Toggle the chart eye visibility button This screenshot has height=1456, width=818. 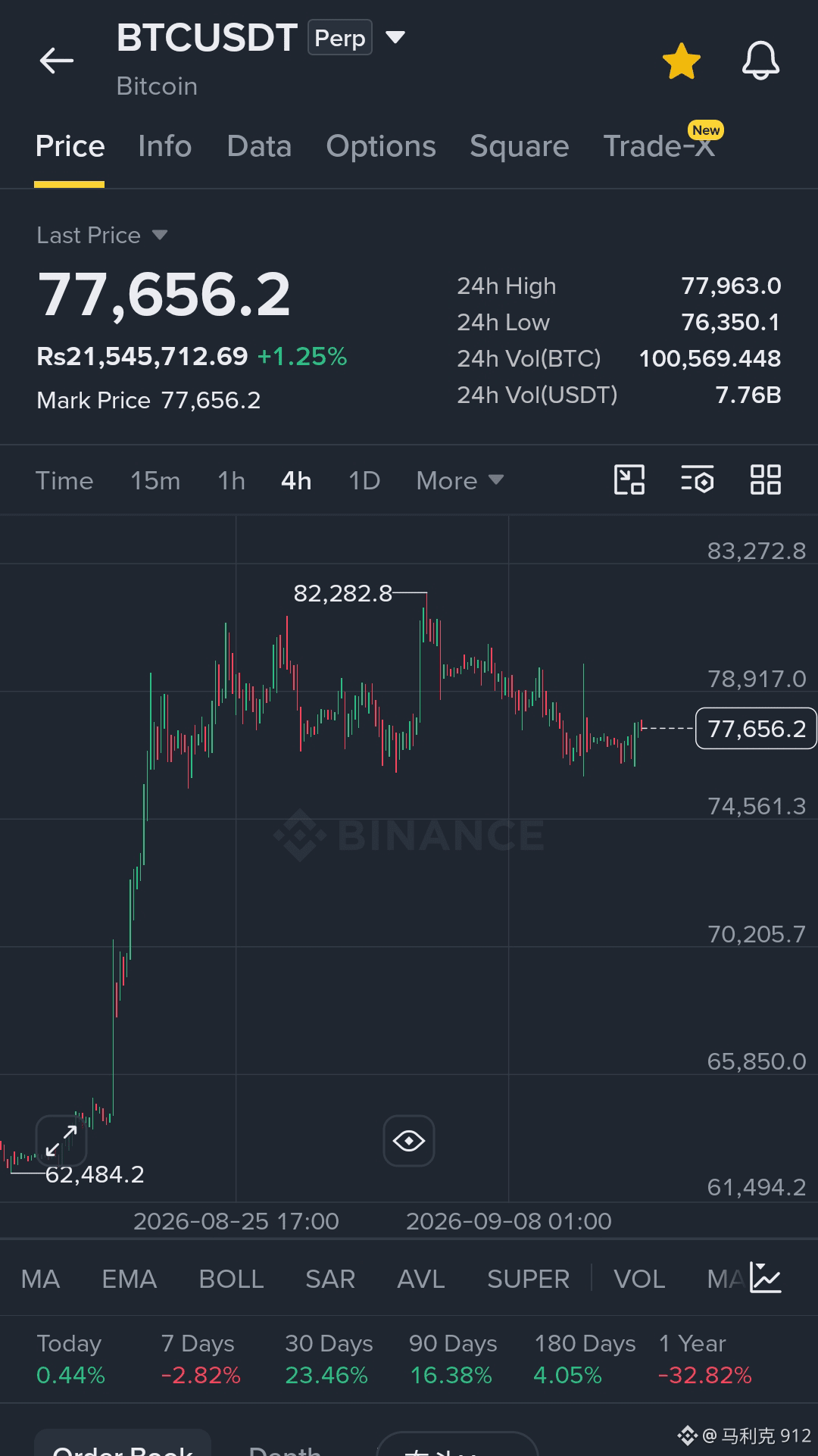[409, 1140]
